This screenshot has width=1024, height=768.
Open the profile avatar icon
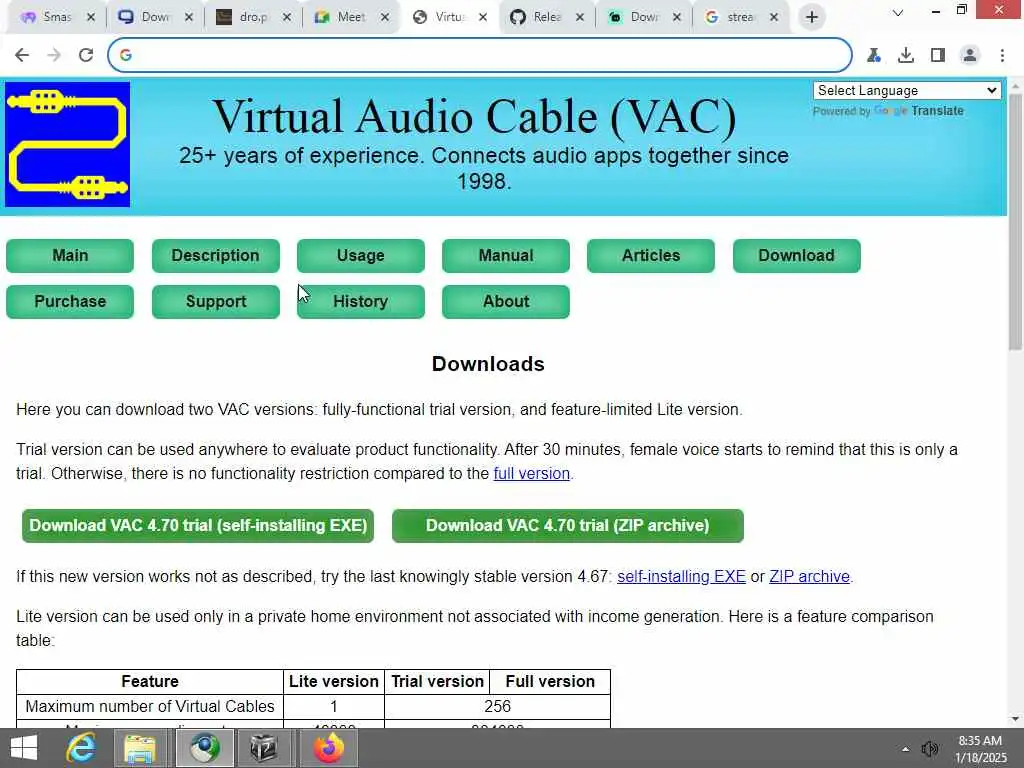(x=970, y=55)
